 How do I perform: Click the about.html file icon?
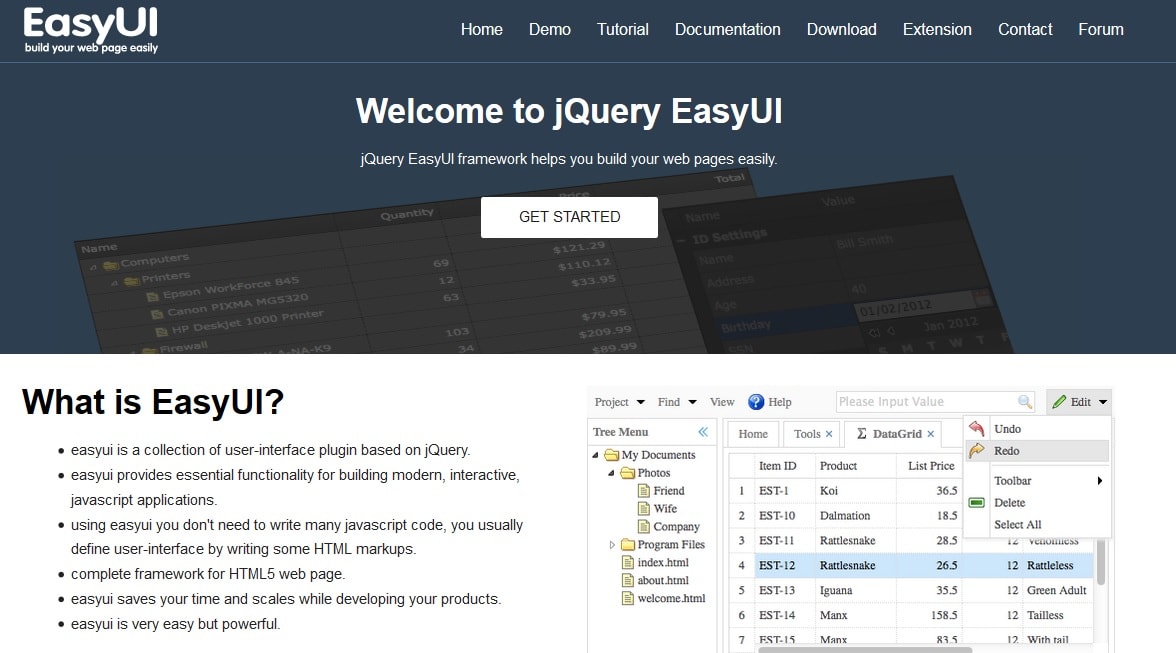628,581
